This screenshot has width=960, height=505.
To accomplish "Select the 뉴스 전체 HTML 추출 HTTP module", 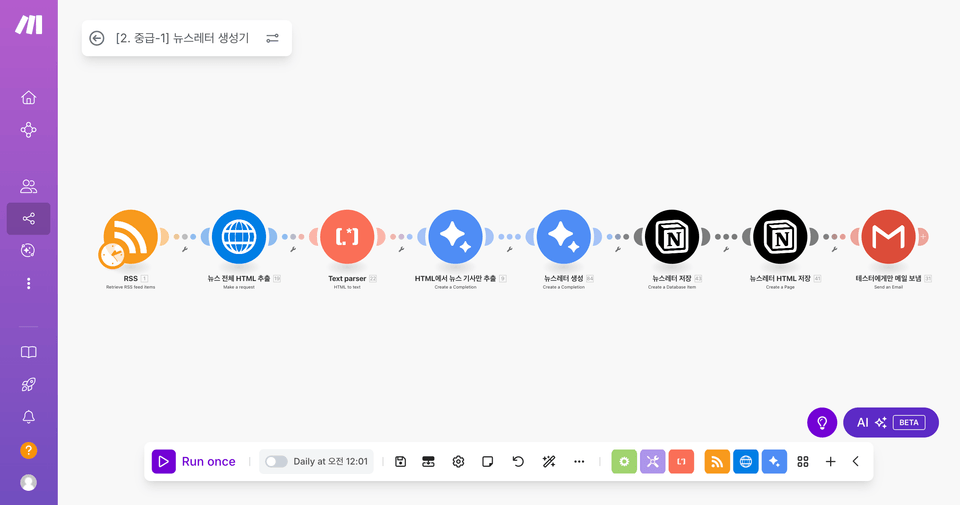I will (x=239, y=236).
